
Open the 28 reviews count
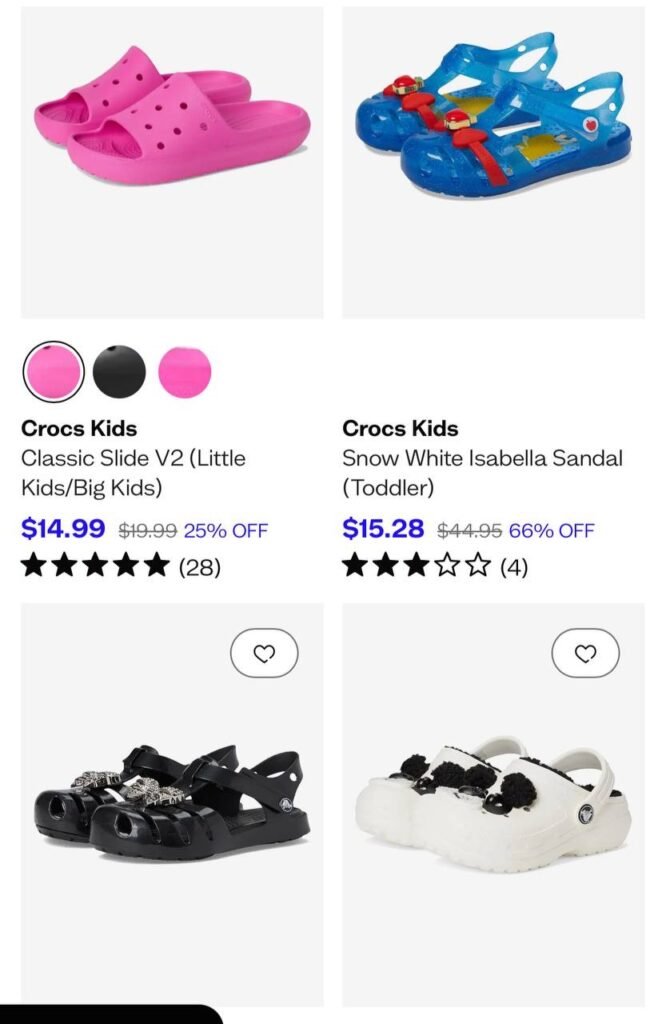click(x=199, y=567)
